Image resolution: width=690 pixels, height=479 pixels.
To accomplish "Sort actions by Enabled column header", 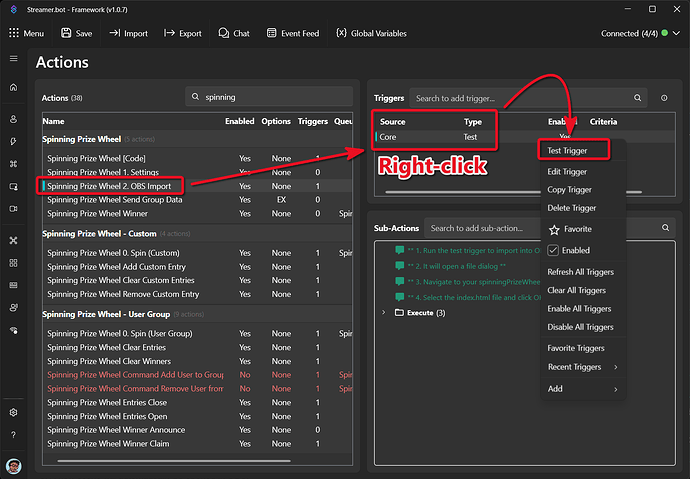I will tap(239, 121).
